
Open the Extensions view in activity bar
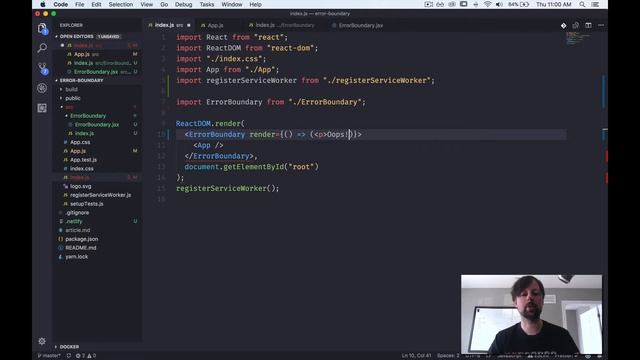pyautogui.click(x=42, y=108)
